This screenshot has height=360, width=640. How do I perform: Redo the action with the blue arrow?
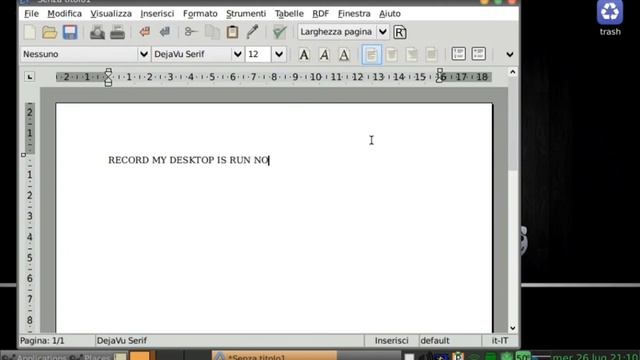point(165,32)
